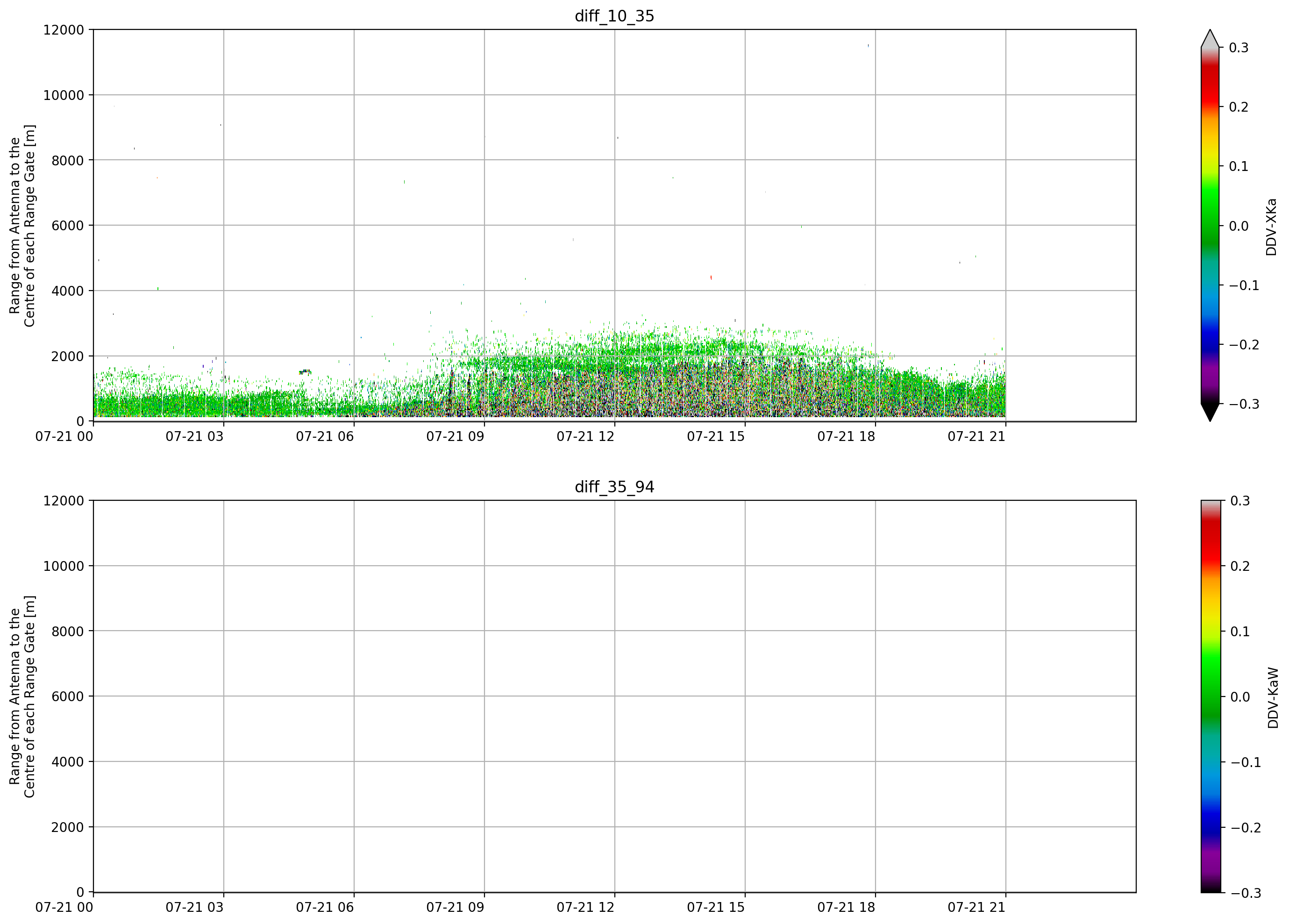This screenshot has width=1289, height=924.
Task: Click the "4000" y-tick of diff_35_94 plot
Action: pos(68,762)
